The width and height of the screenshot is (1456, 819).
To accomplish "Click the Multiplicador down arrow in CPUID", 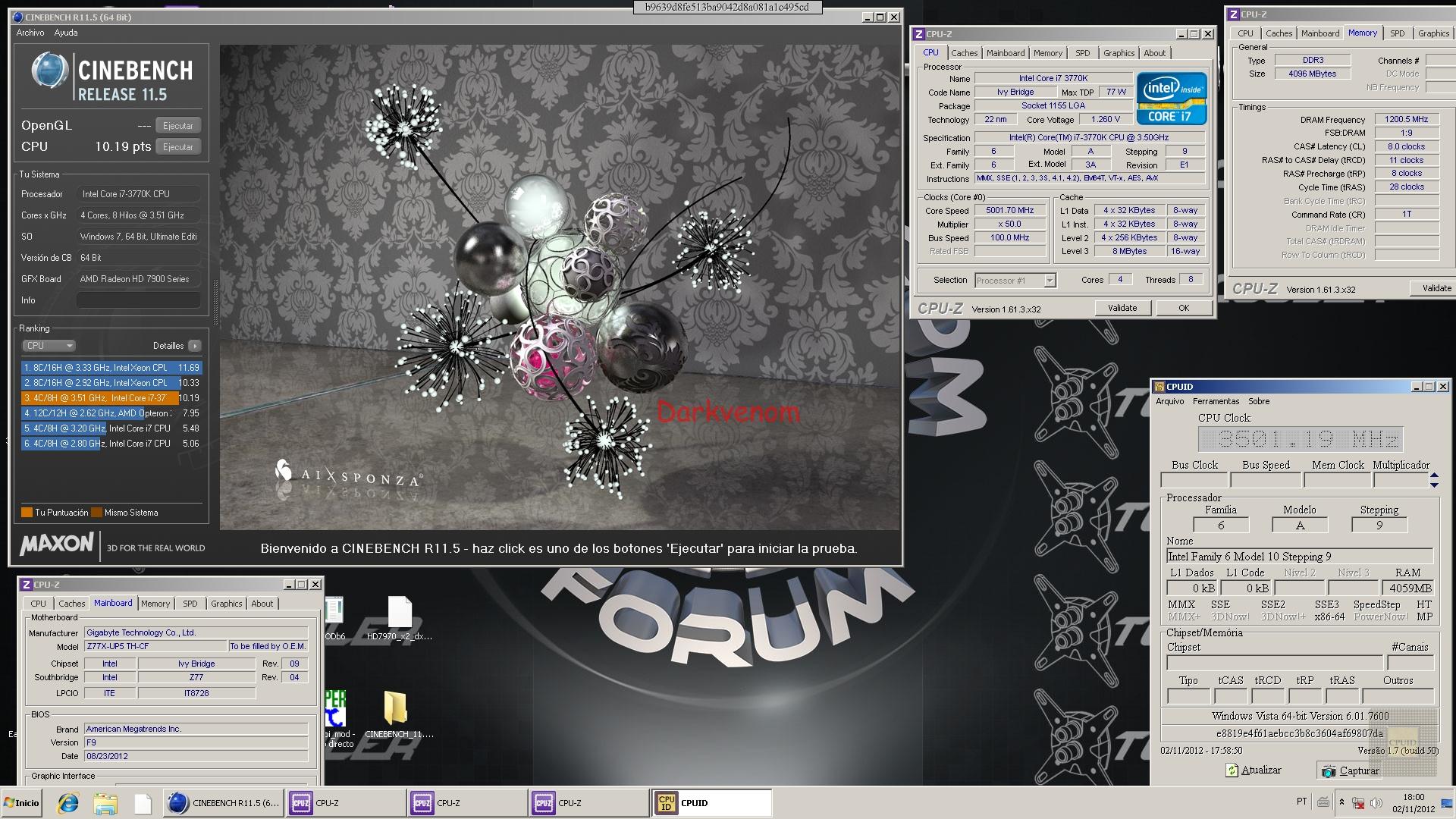I will [1434, 484].
